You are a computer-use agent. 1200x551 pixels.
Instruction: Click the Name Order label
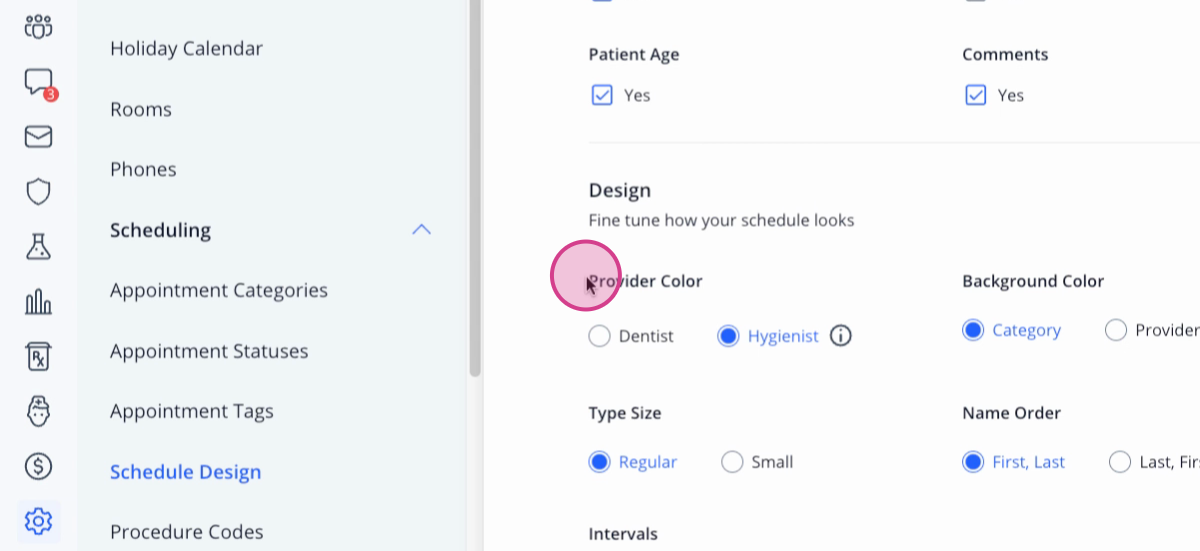click(1011, 413)
